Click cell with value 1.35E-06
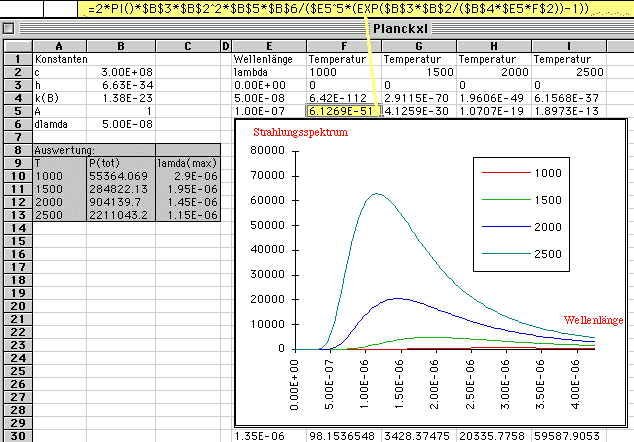This screenshot has width=634, height=442. click(269, 436)
